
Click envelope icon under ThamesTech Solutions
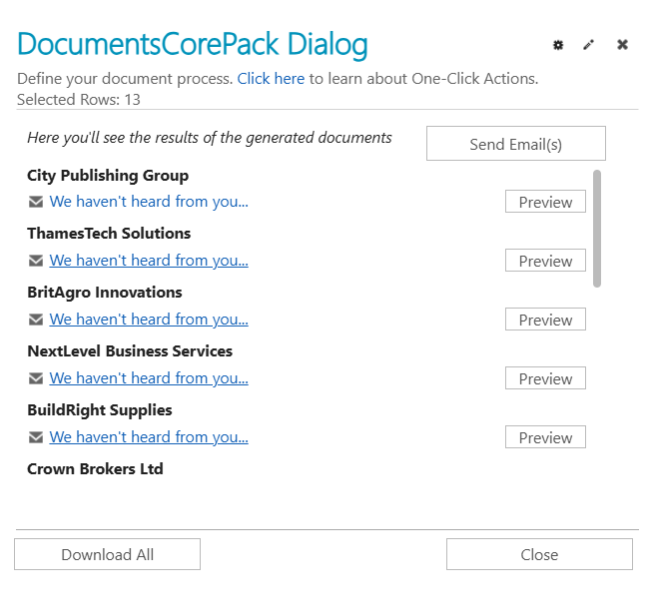pyautogui.click(x=36, y=261)
